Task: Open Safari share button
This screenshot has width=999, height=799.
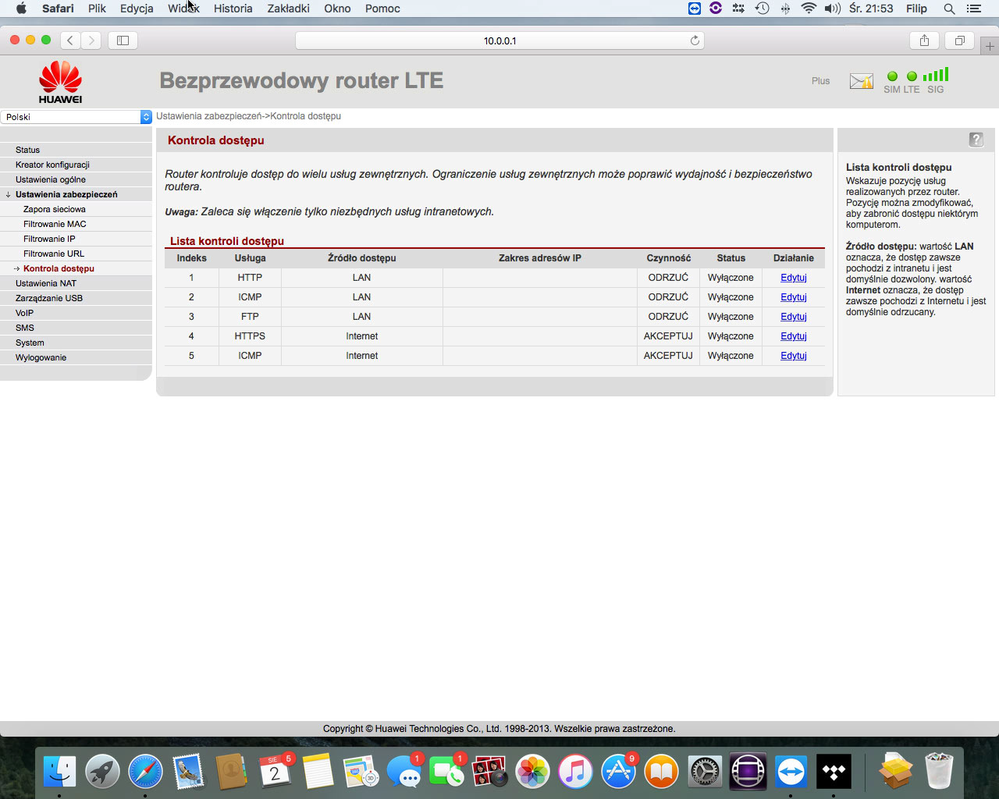Action: (924, 40)
